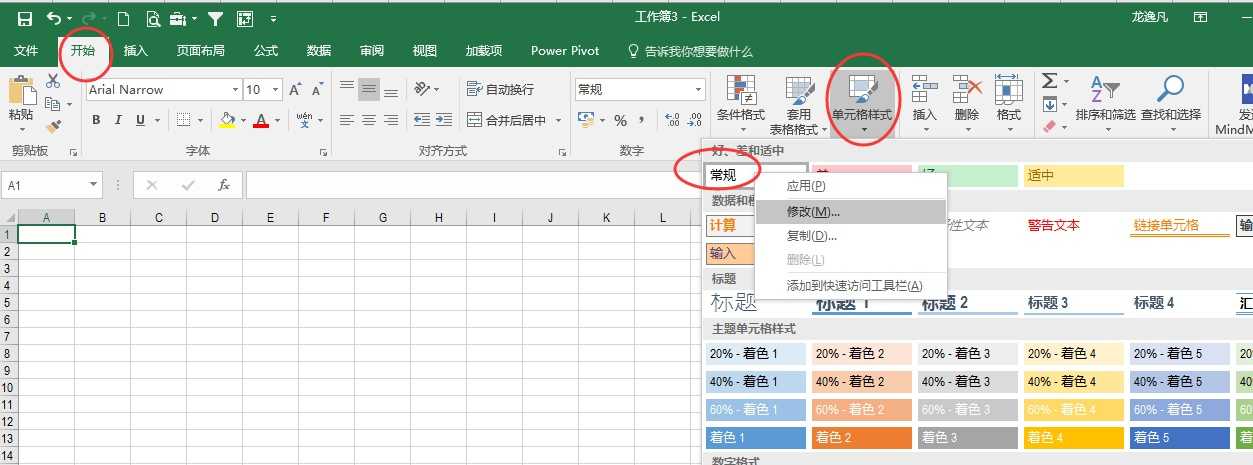Click the AutoSum sigma icon

coord(1049,81)
